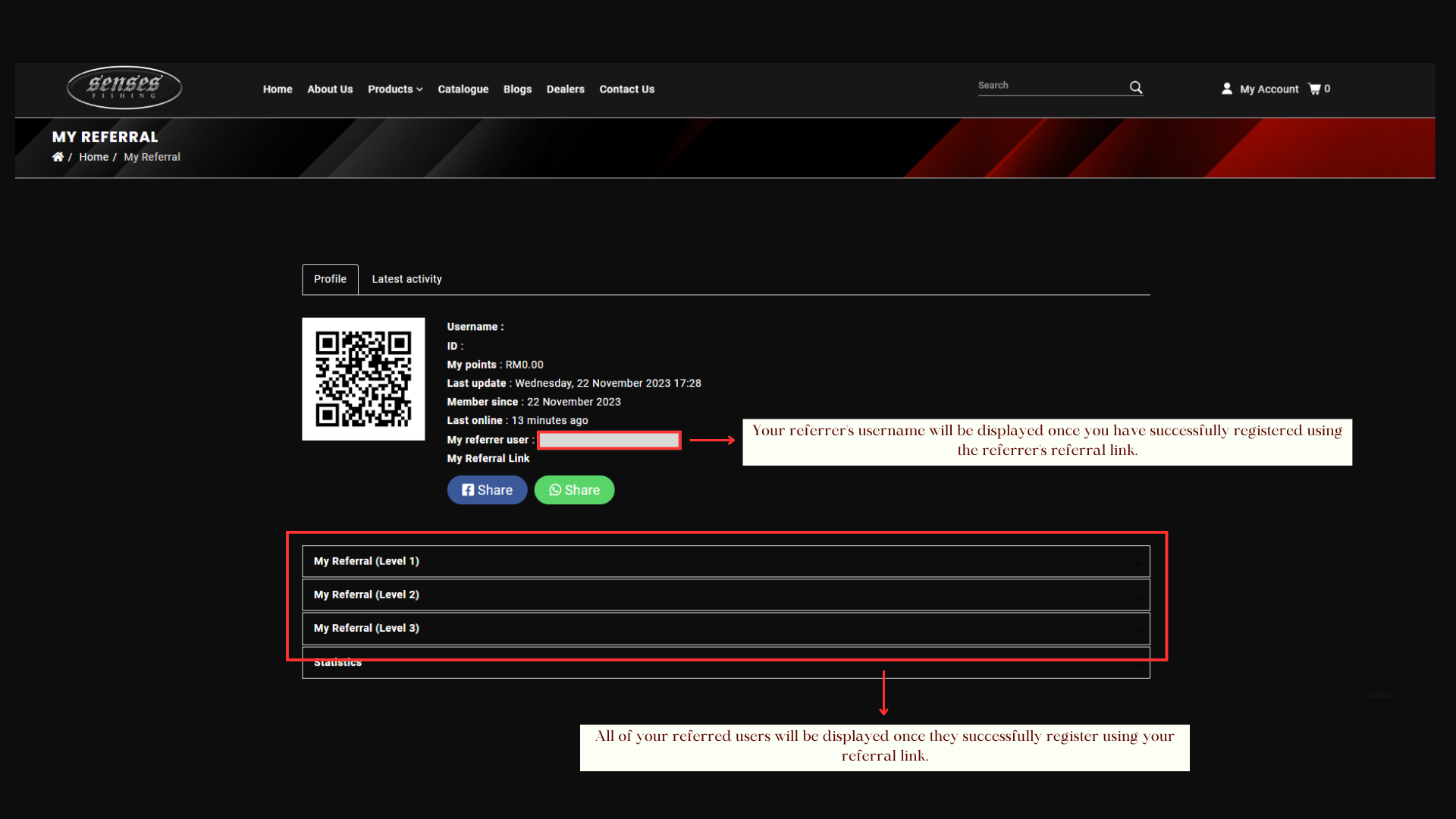Click the My Account user icon
Screen dimensions: 1456x819
(x=1227, y=89)
